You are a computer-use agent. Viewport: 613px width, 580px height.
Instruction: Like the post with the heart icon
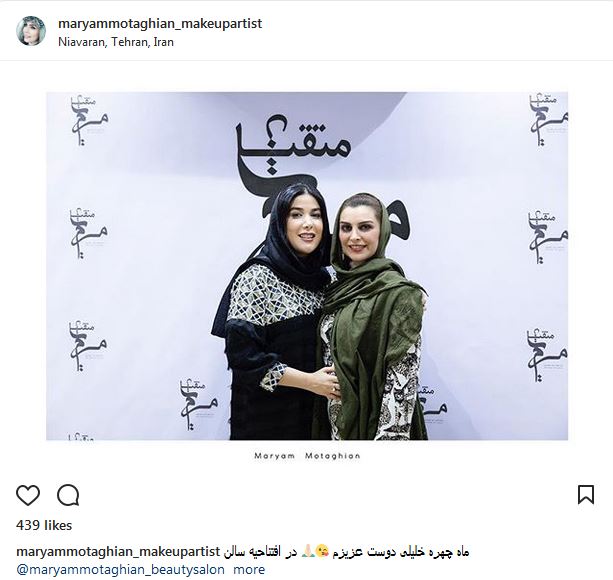(x=28, y=495)
